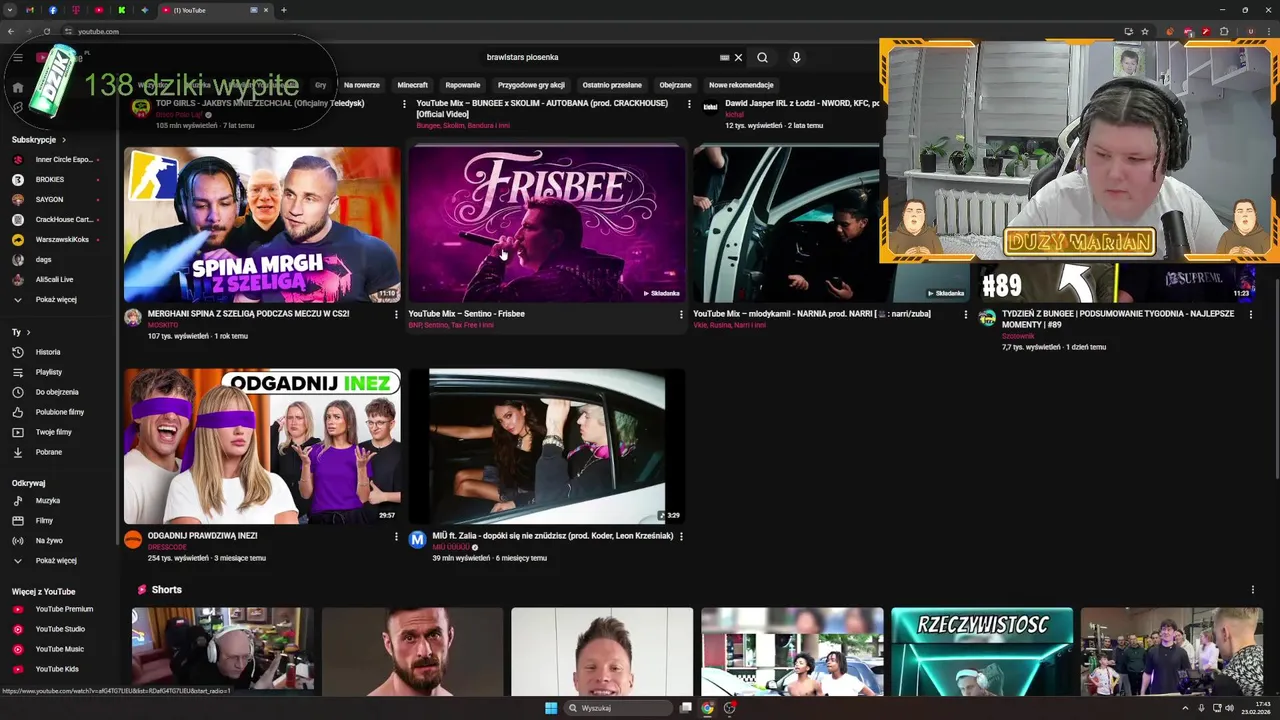The width and height of the screenshot is (1280, 720).
Task: Play the MIÜ ft. Zalia car thumbnail
Action: tap(547, 446)
